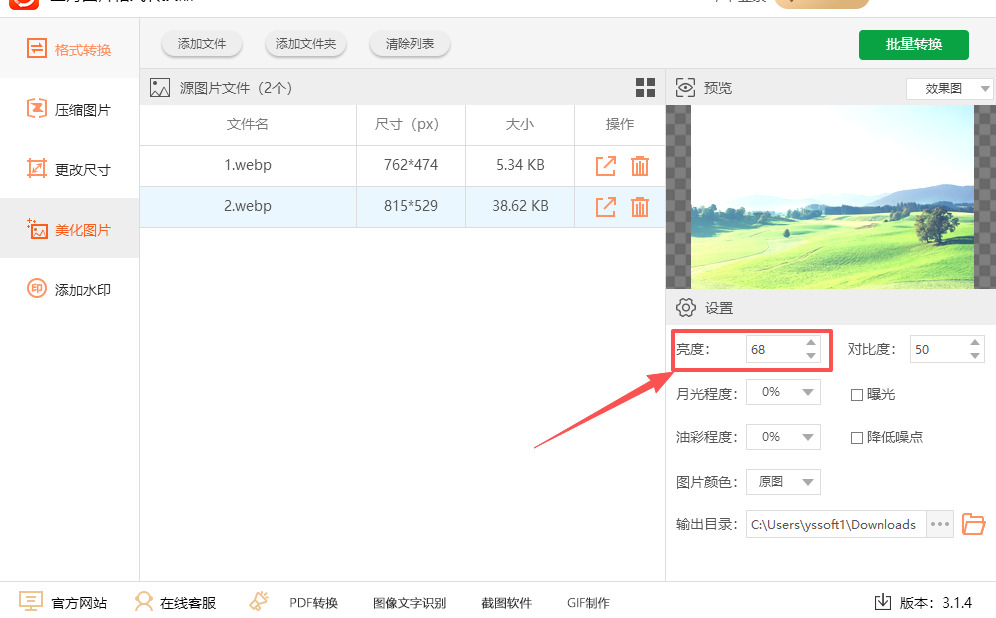The height and width of the screenshot is (618, 996).
Task: Decrease 对比度 with the down arrow
Action: point(975,356)
